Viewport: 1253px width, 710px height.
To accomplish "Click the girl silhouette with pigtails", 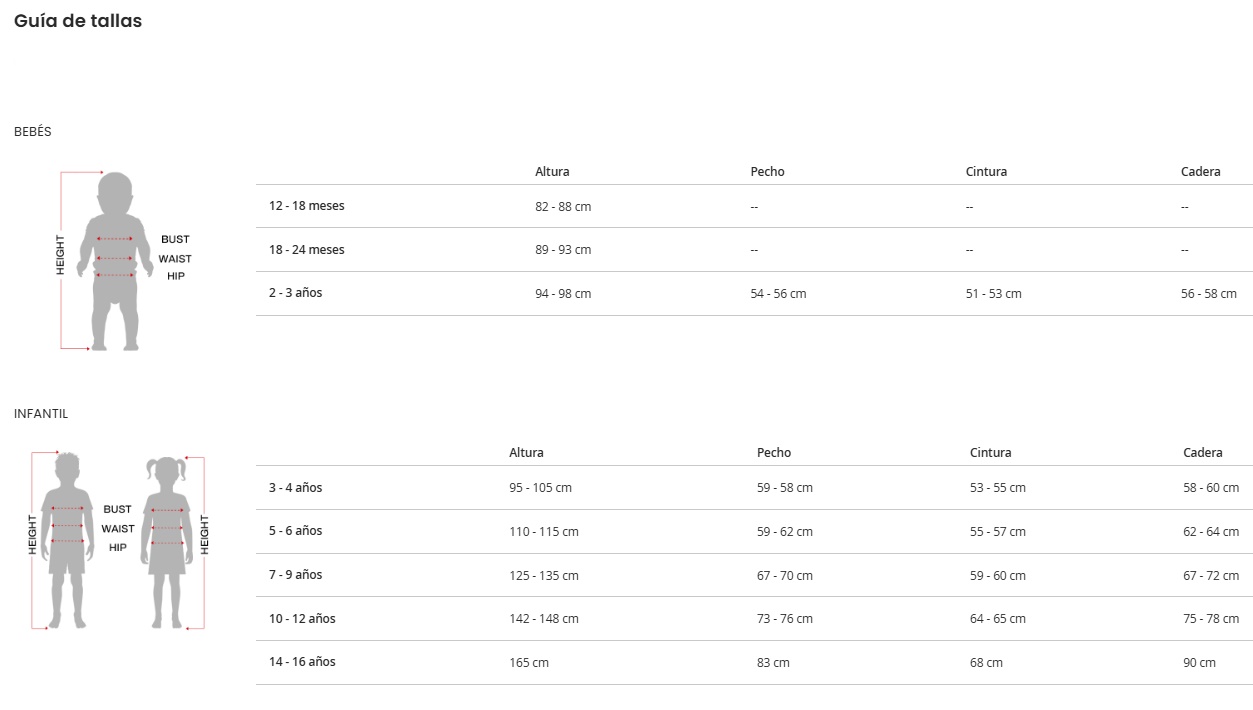I will pyautogui.click(x=167, y=540).
